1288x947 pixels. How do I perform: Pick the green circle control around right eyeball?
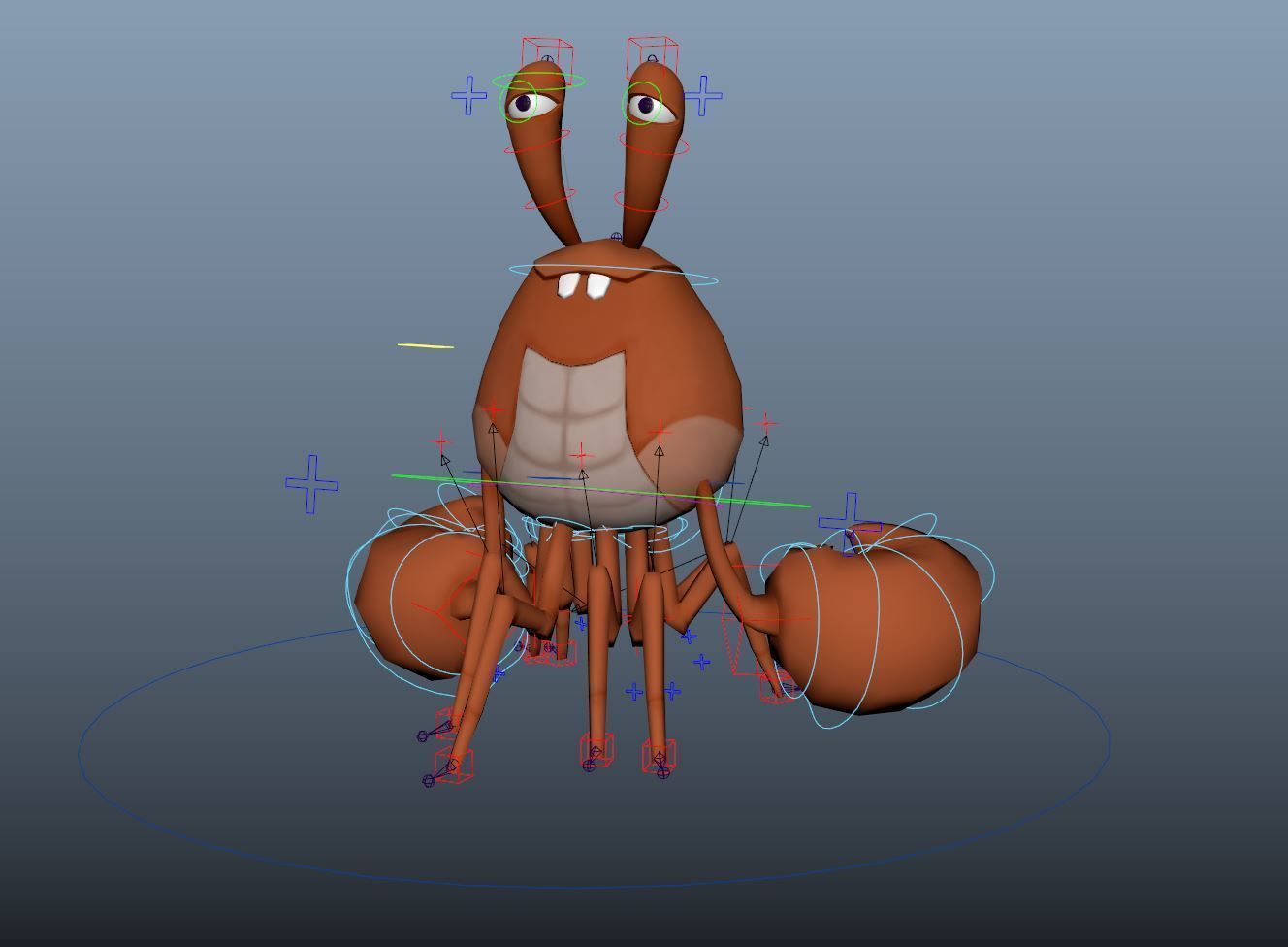coord(643,104)
